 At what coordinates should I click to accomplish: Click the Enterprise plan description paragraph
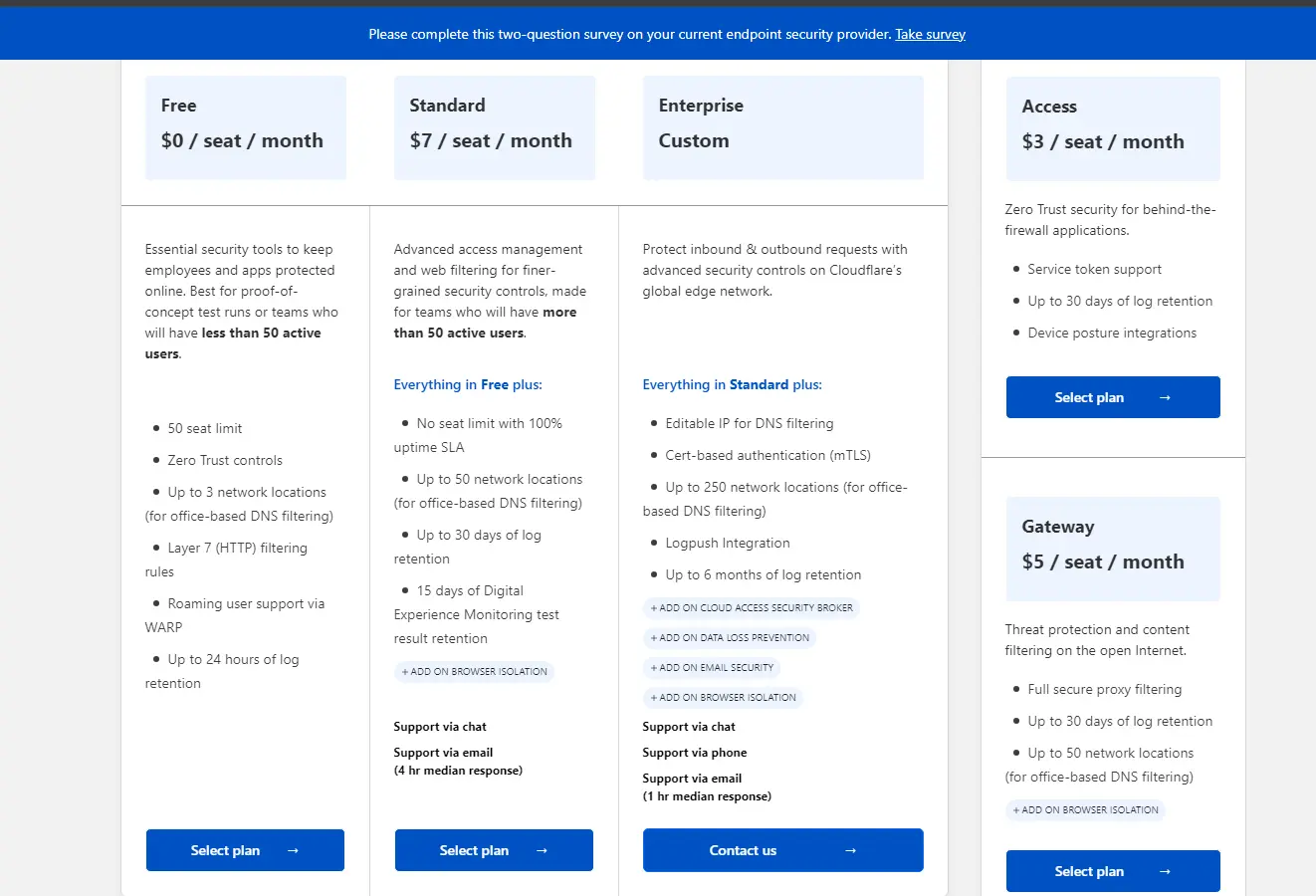[775, 270]
